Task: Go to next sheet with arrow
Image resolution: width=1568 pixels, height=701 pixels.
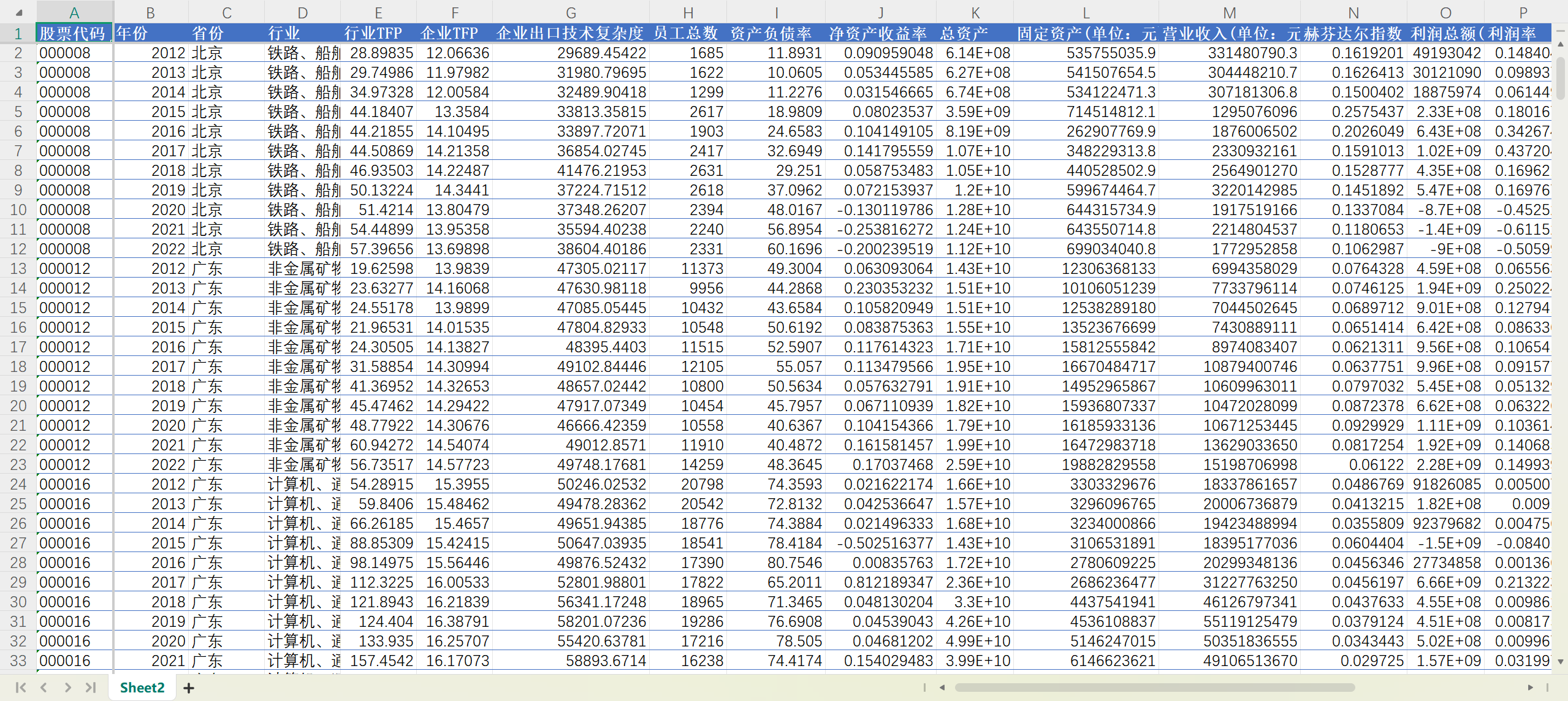Action: [67, 688]
